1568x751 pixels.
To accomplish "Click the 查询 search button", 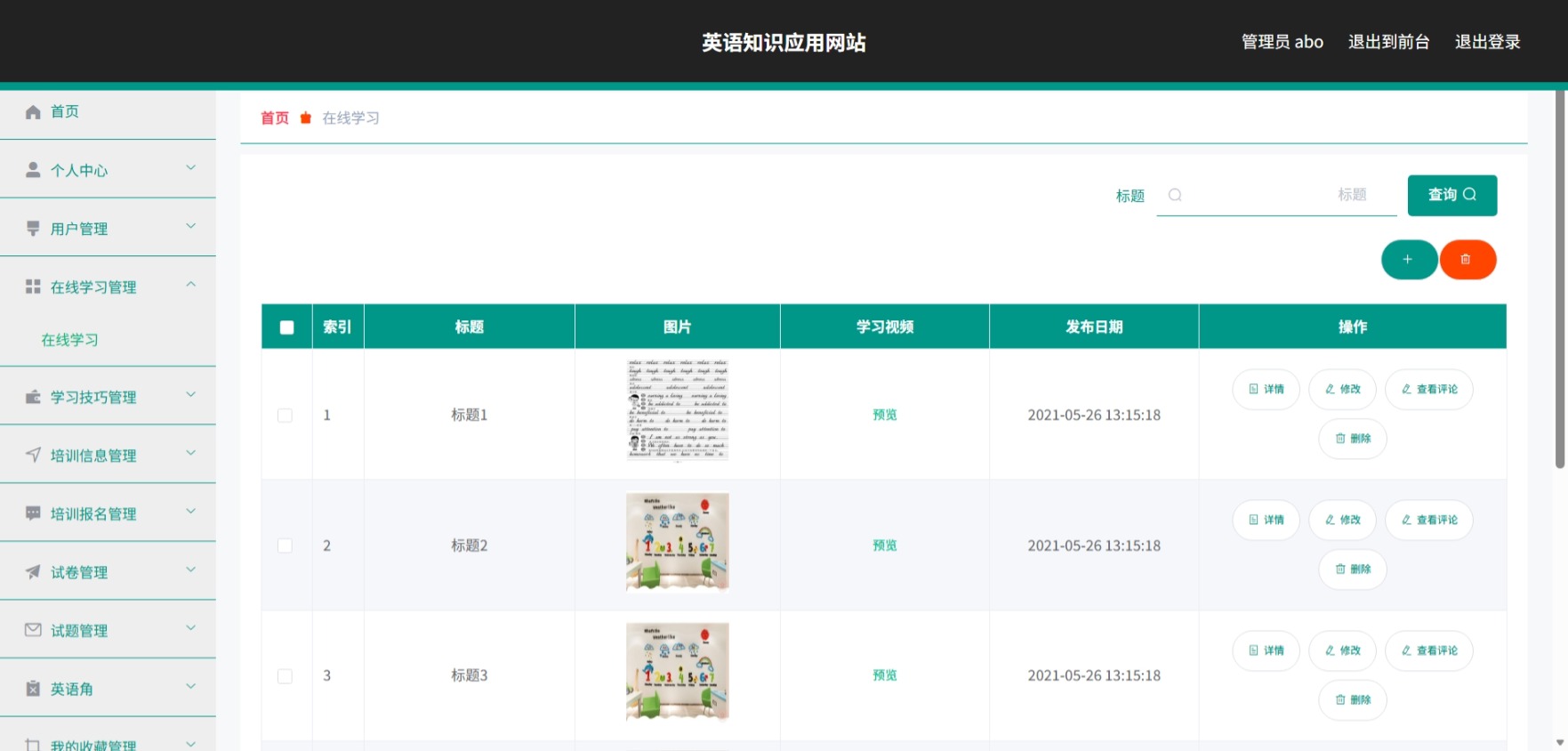I will pyautogui.click(x=1451, y=195).
